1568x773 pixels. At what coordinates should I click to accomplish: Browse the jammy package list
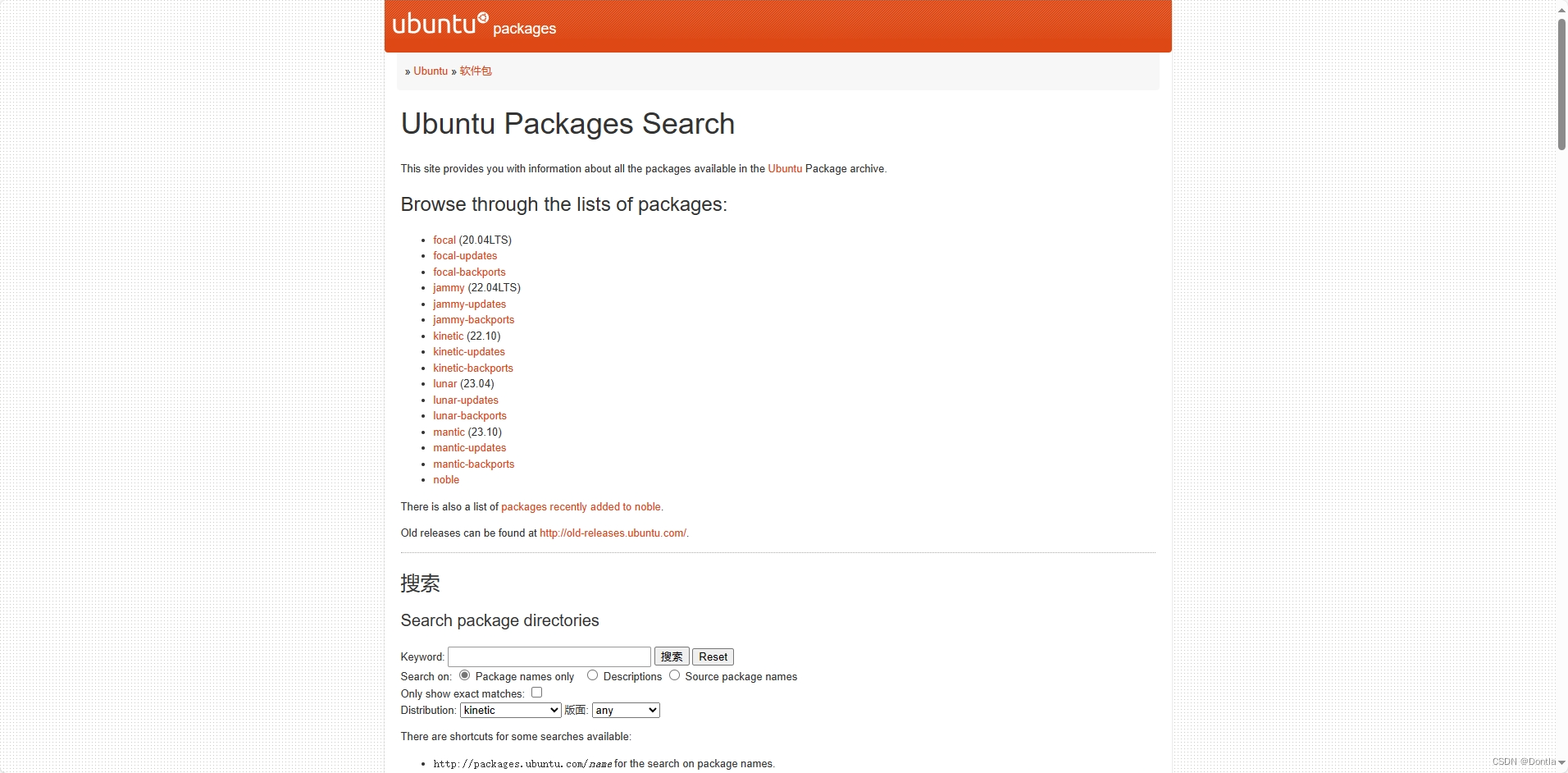[x=449, y=288]
